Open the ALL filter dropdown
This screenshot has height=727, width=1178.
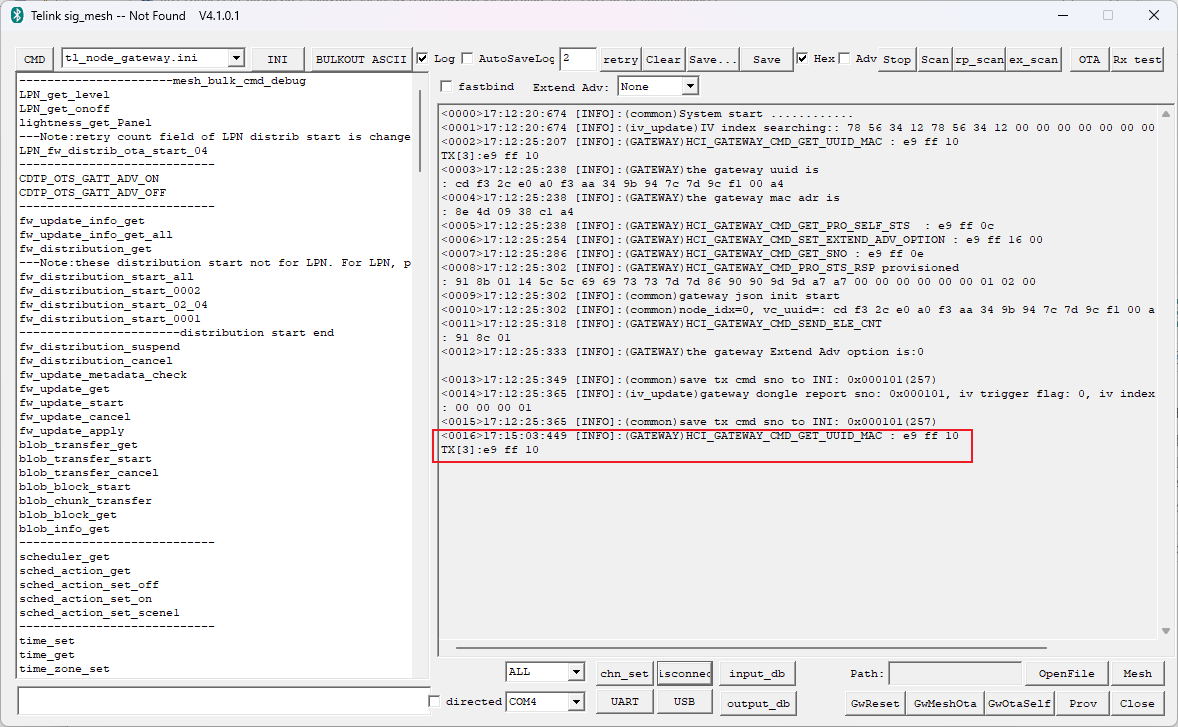click(576, 671)
